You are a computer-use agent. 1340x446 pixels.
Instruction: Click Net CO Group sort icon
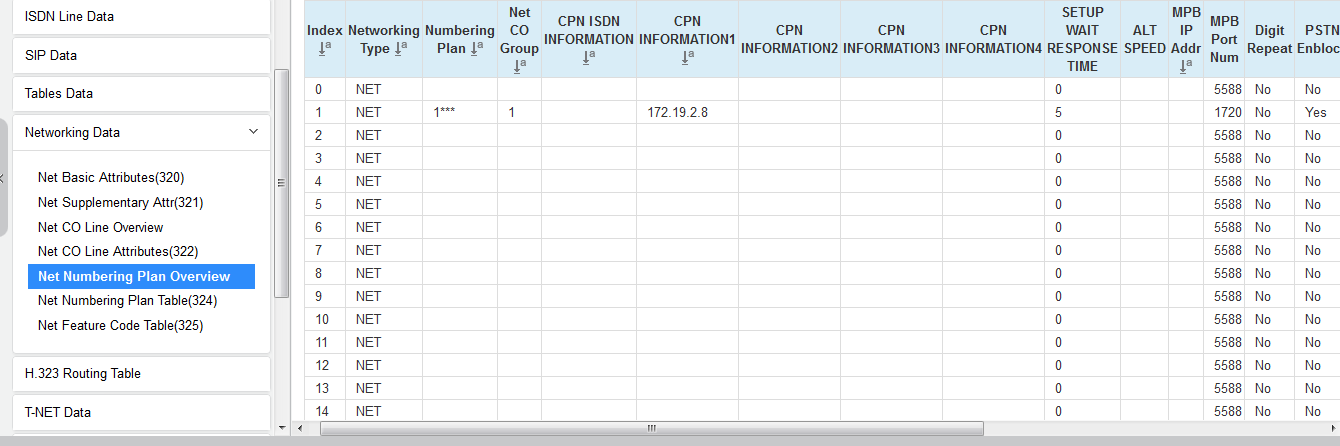click(519, 66)
